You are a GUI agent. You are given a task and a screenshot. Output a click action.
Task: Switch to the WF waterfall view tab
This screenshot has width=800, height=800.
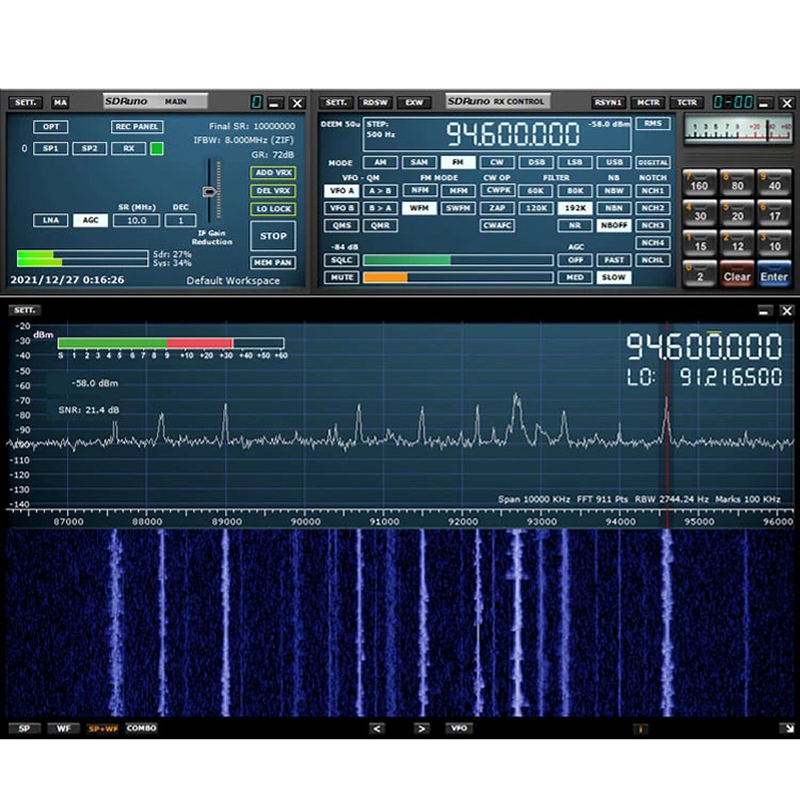[63, 729]
